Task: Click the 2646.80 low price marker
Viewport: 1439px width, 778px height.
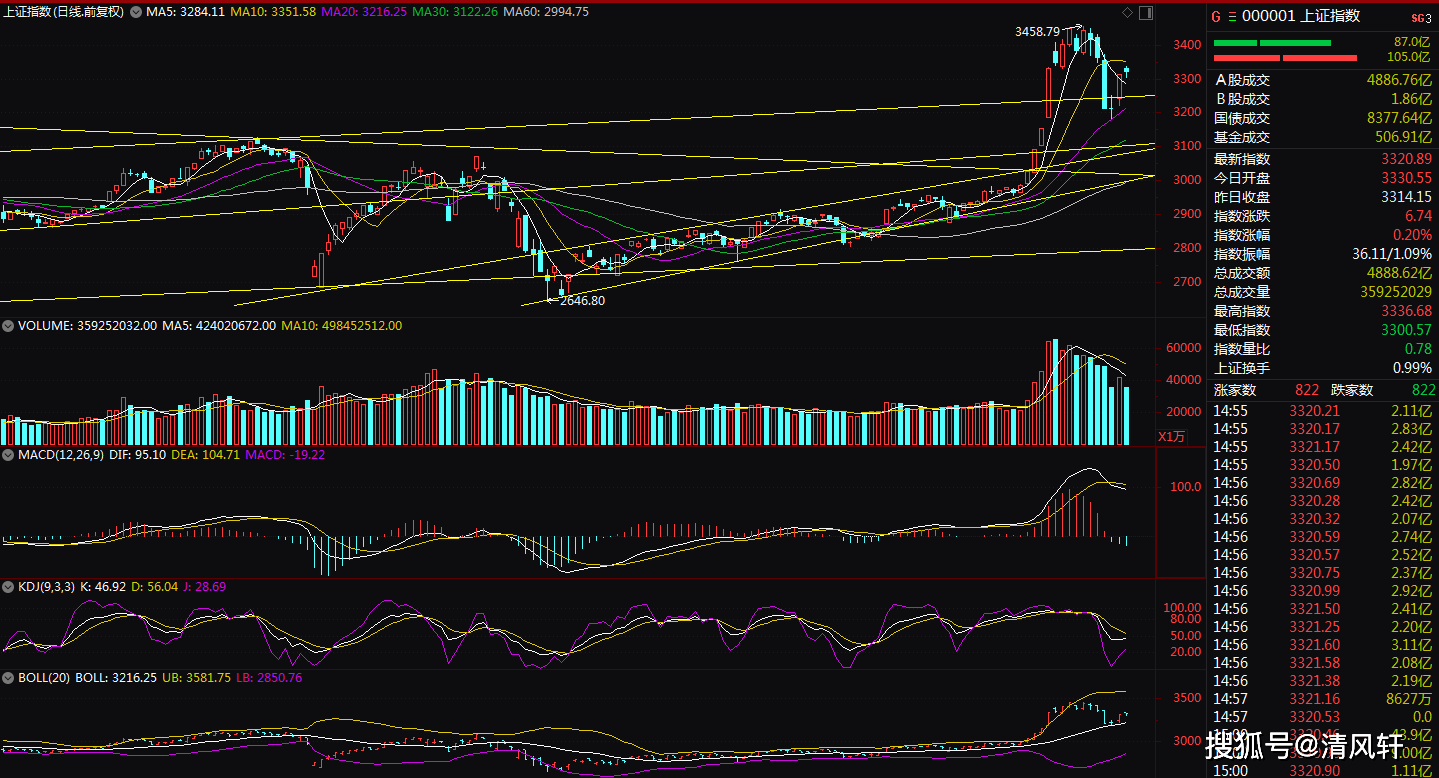Action: coord(582,300)
